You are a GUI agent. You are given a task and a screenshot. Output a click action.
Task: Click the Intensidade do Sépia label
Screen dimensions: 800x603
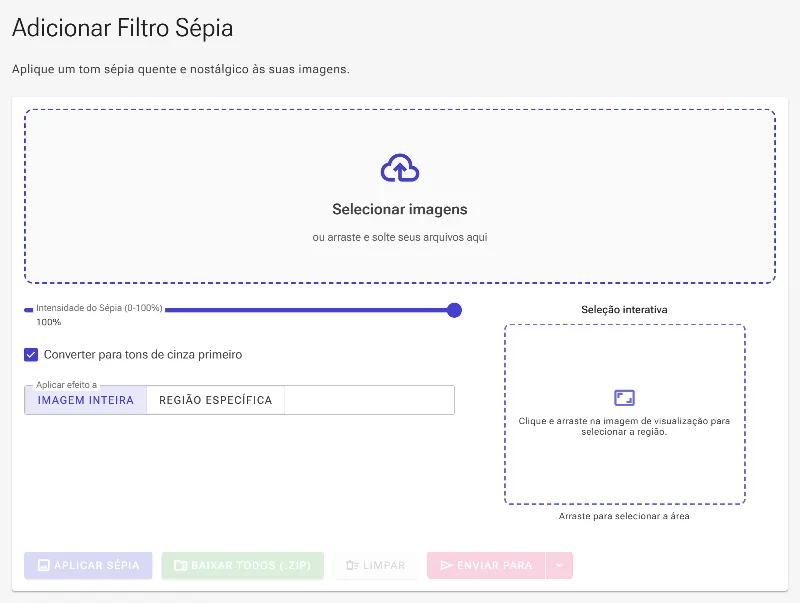(99, 308)
